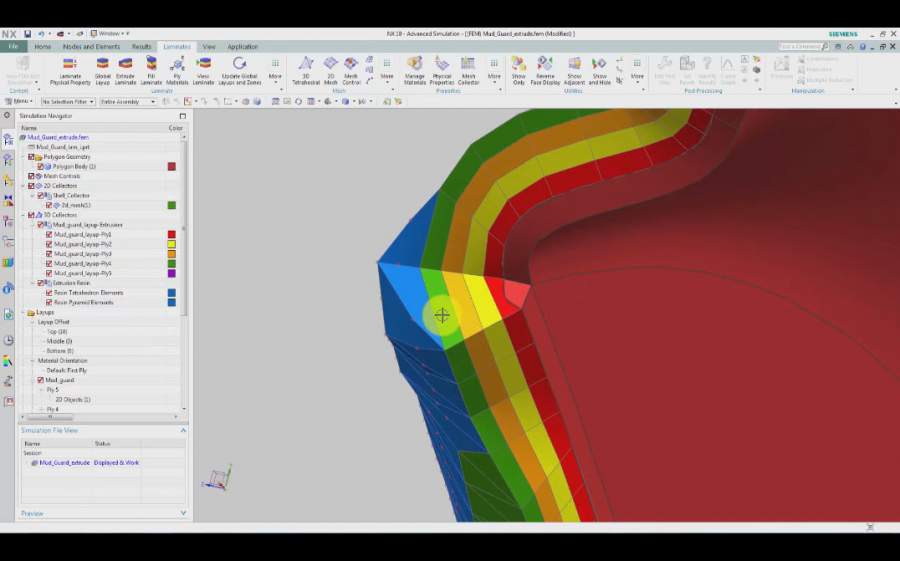The height and width of the screenshot is (561, 900).
Task: Switch to the Nodes and Elements tab
Action: (92, 47)
